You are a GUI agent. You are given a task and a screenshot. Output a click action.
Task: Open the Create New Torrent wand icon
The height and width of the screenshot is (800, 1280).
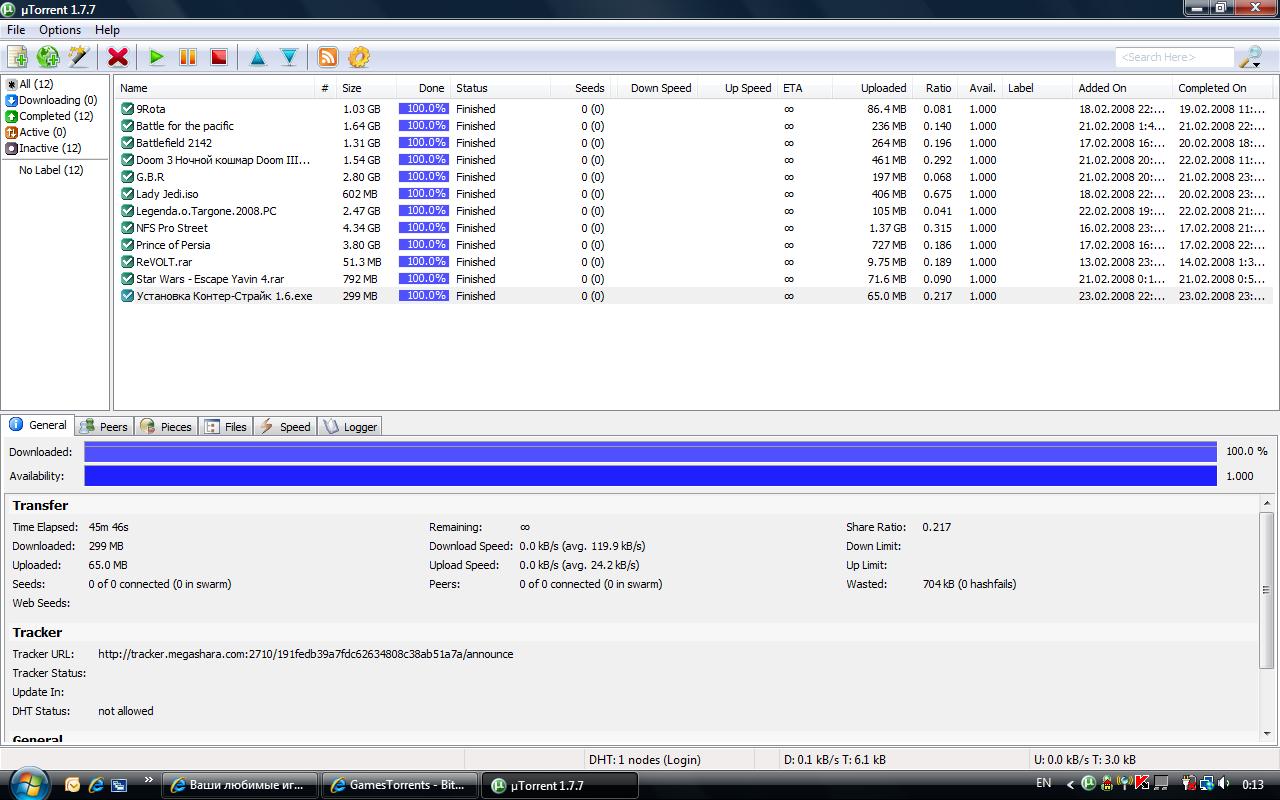[79, 57]
